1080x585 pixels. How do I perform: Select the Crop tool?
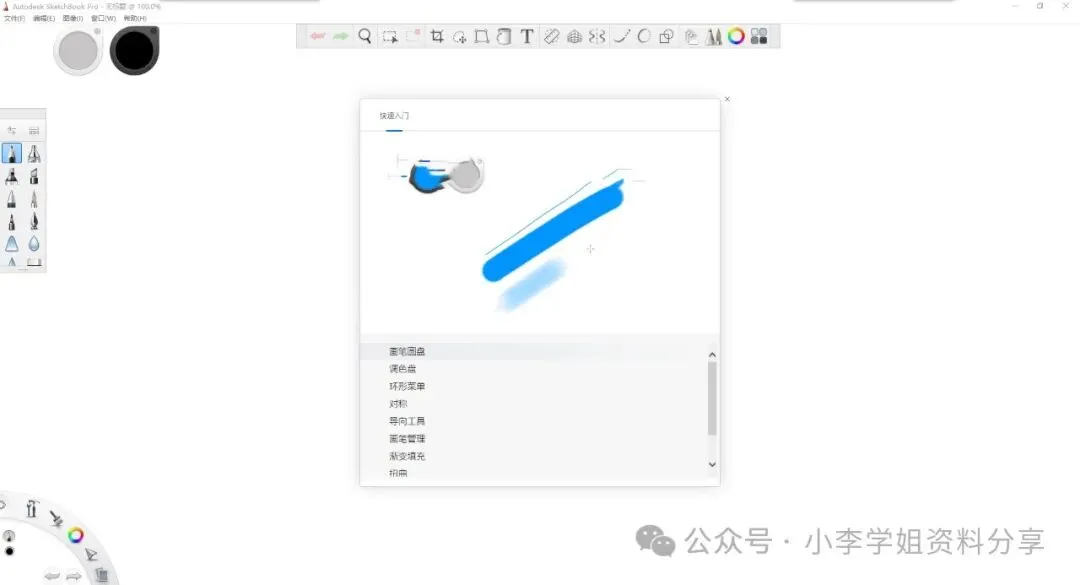click(437, 37)
